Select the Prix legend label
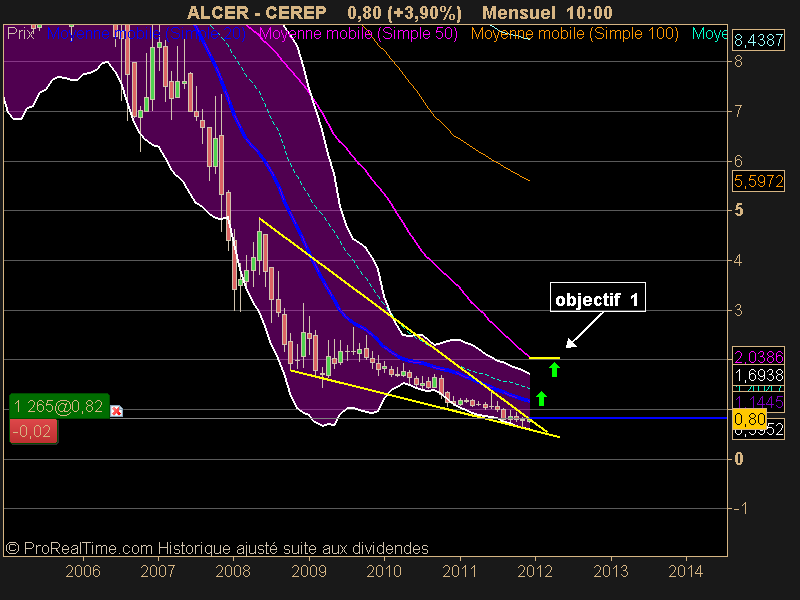Screen dimensions: 800x600 click(21, 34)
